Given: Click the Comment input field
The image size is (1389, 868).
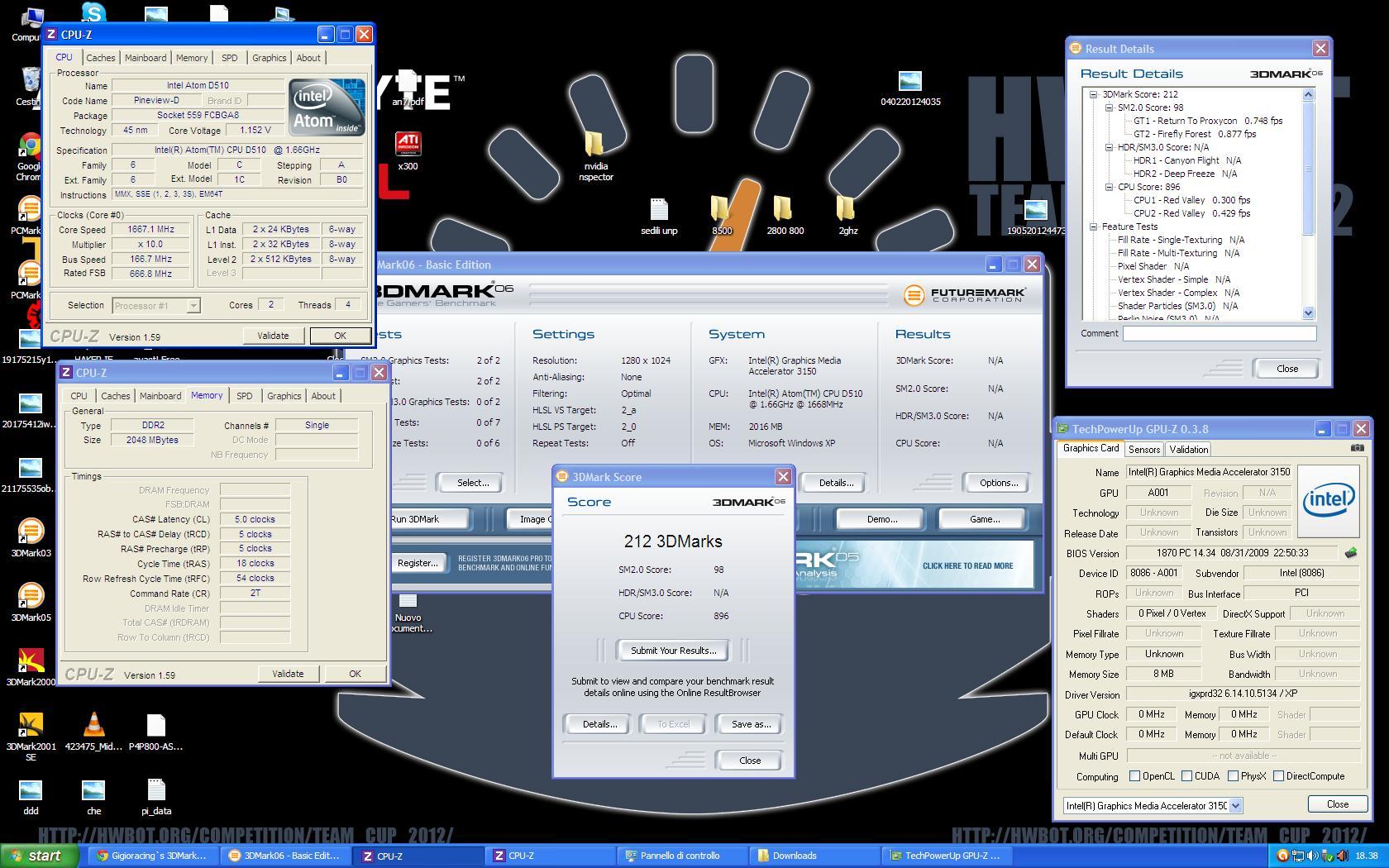Looking at the screenshot, I should 1220,333.
